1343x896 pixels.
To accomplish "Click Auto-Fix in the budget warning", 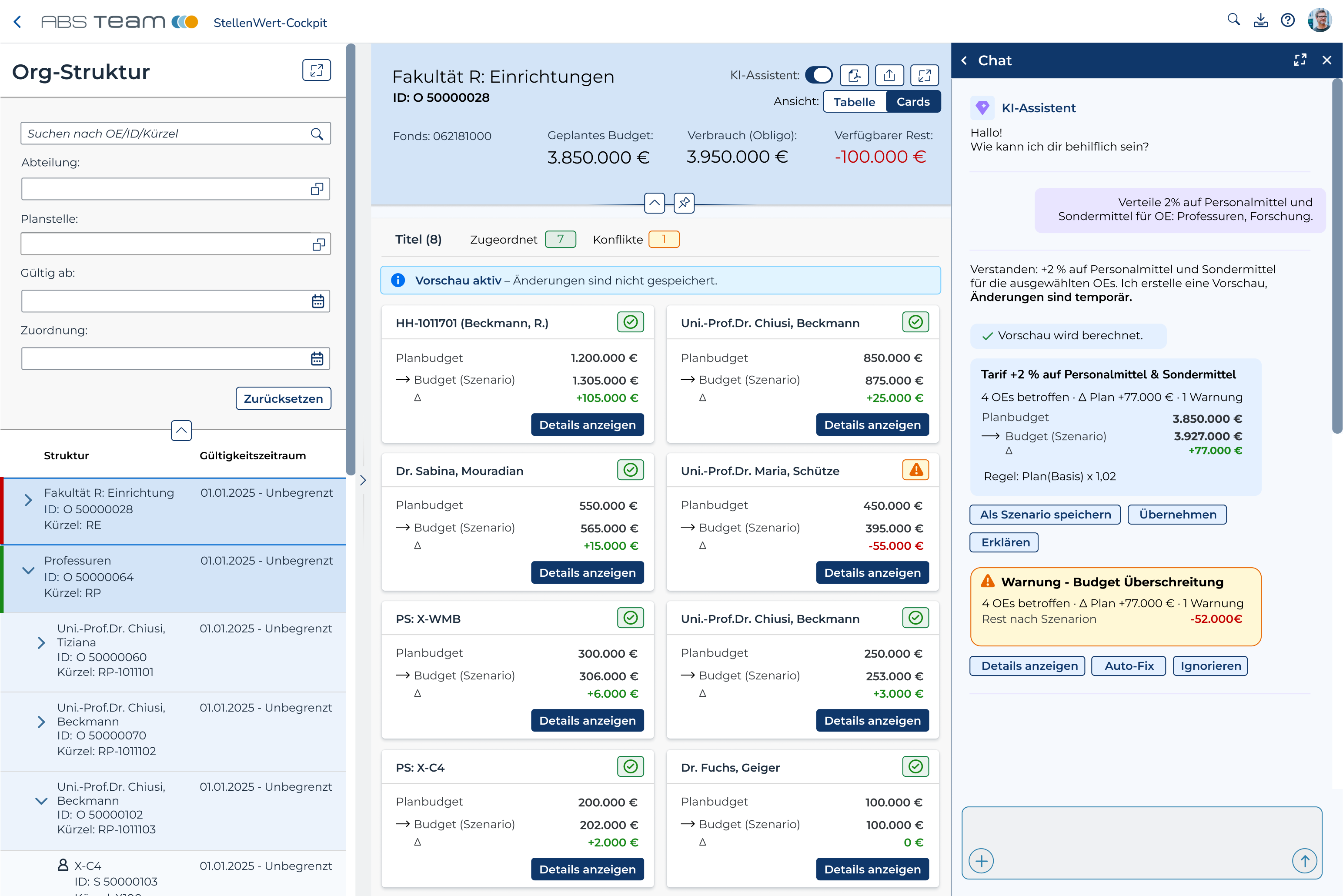I will [x=1128, y=666].
